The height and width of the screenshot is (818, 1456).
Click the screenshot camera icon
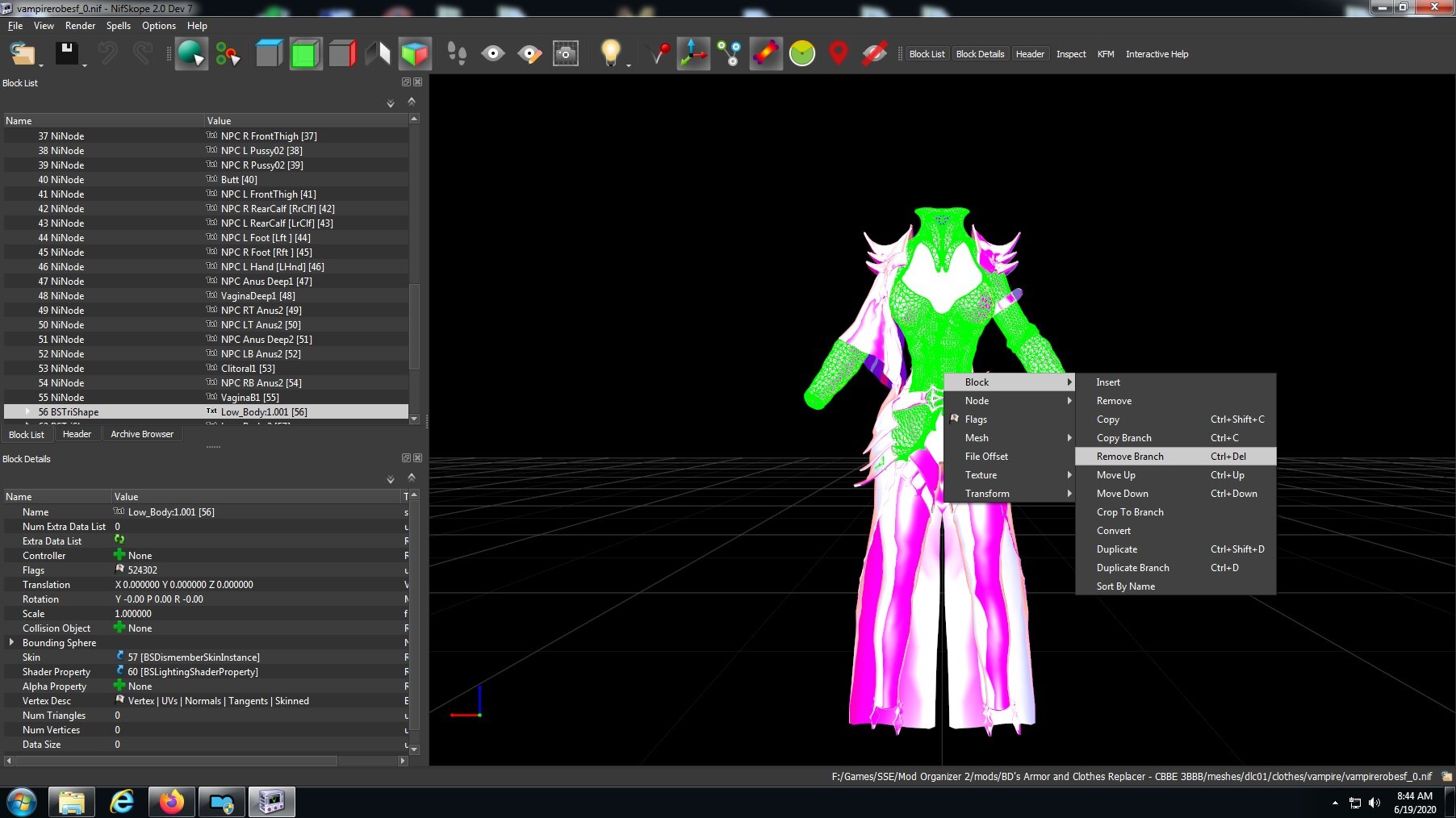coord(566,54)
